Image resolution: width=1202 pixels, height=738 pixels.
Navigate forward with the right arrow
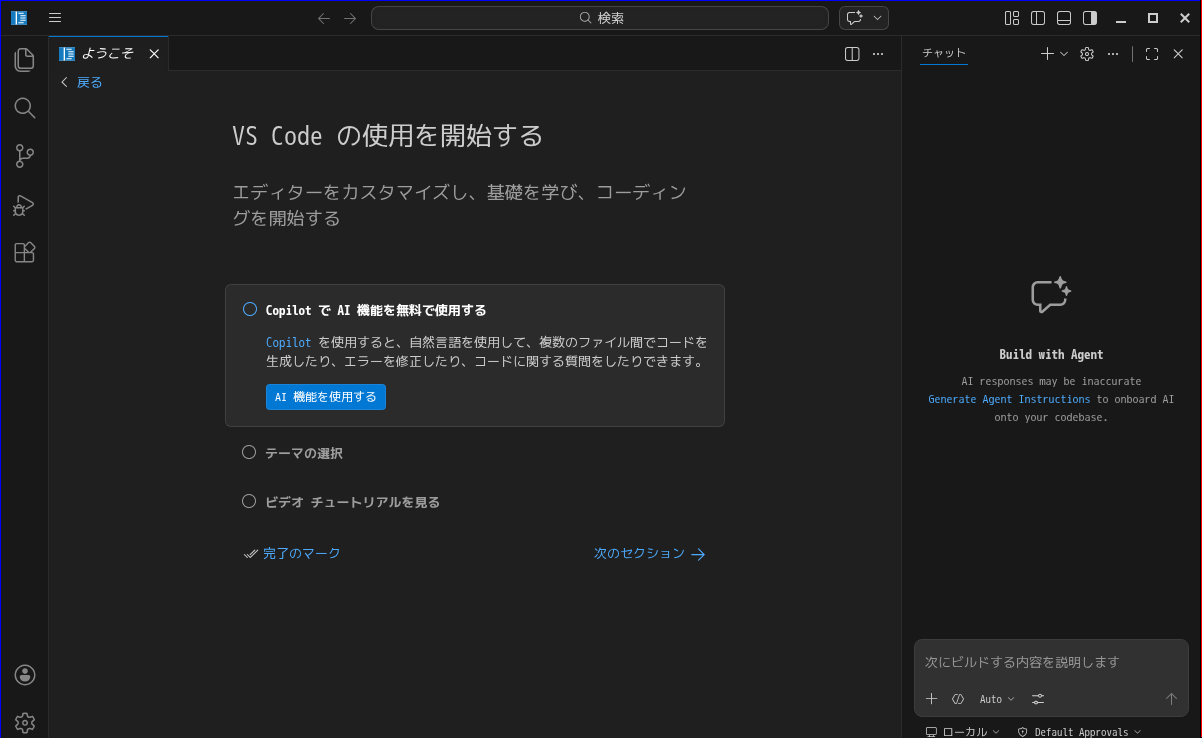(350, 18)
